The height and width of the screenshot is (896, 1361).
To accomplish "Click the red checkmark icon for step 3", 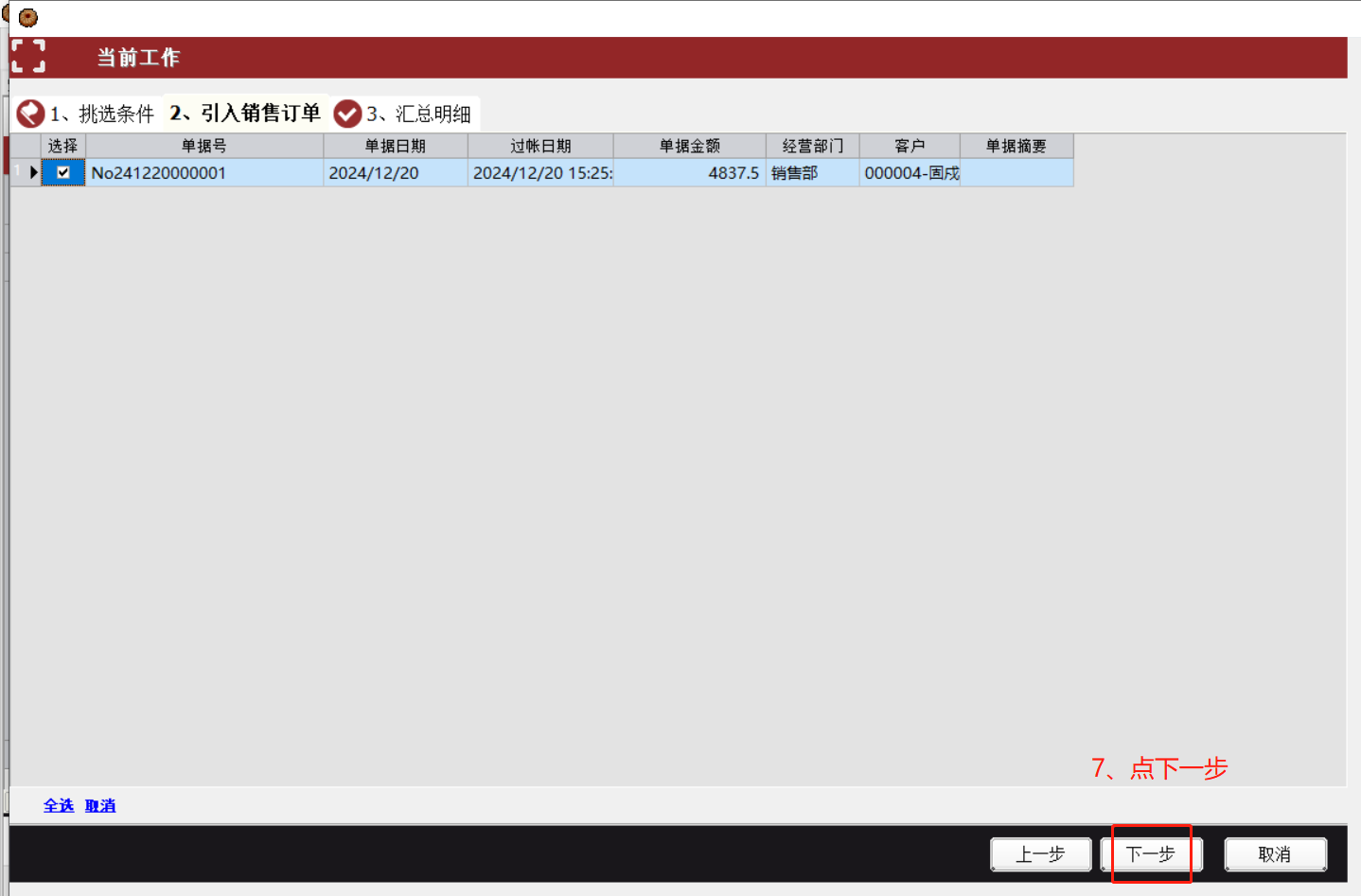I will click(x=347, y=114).
